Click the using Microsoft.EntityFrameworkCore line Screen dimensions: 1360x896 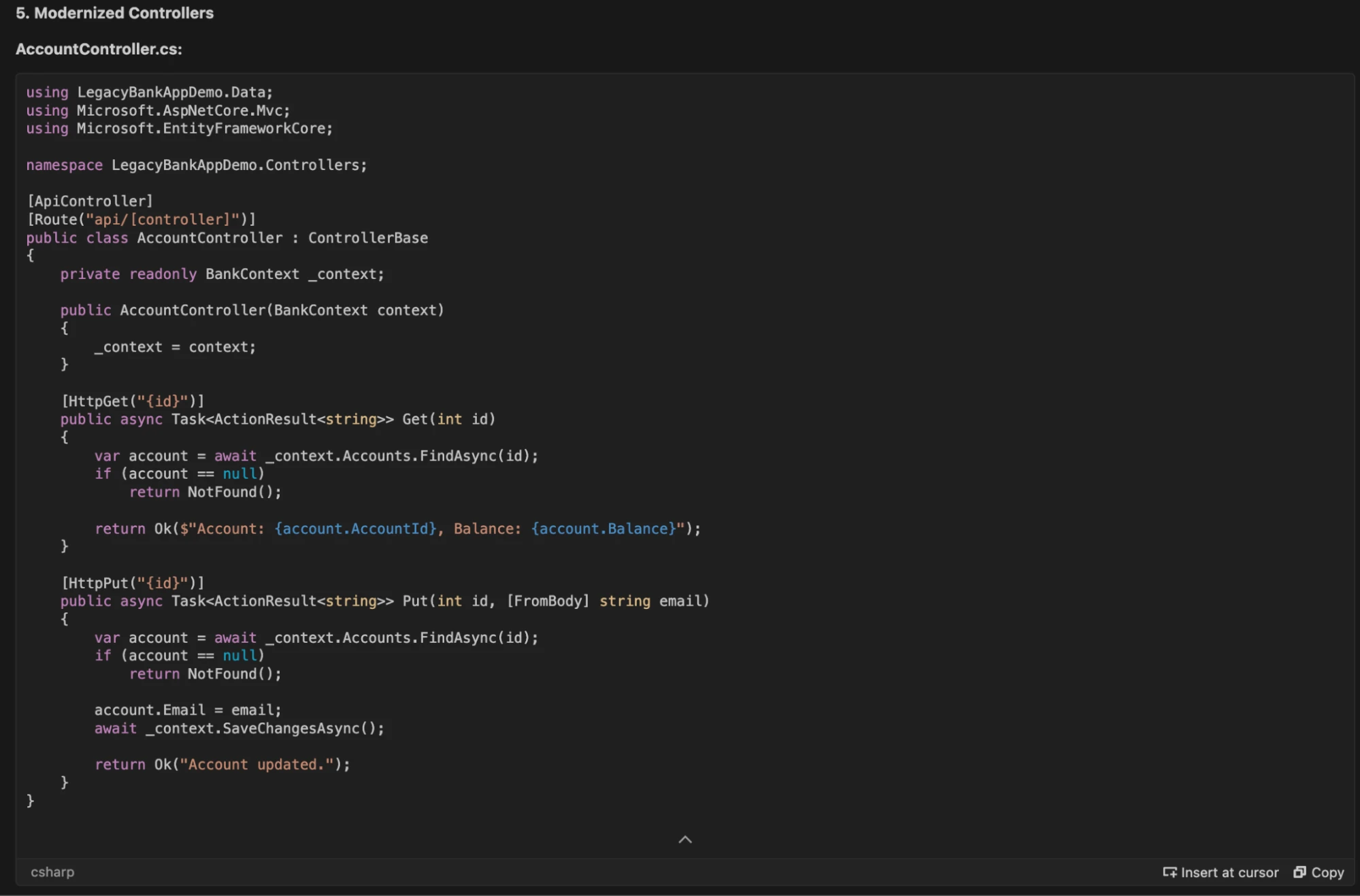(x=180, y=129)
